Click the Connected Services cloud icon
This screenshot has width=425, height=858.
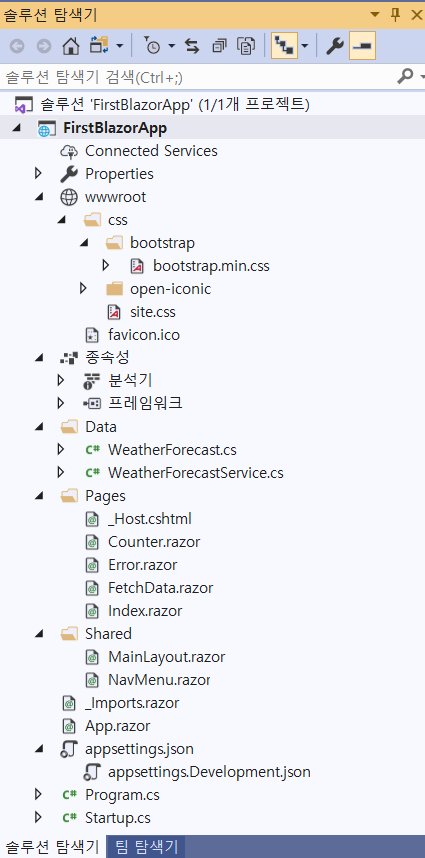click(69, 151)
